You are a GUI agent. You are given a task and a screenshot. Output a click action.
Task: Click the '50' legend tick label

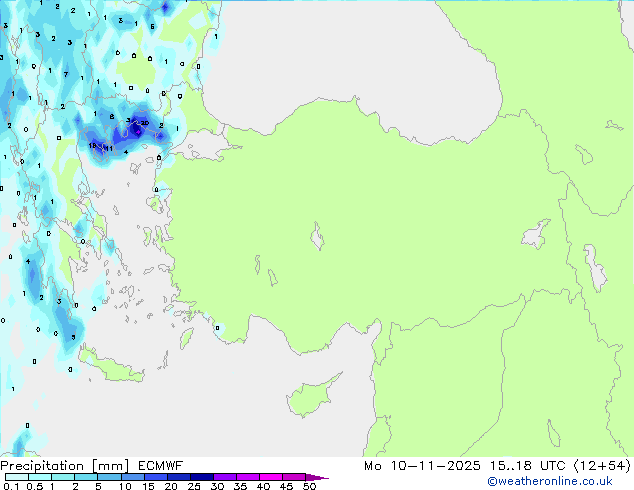click(x=309, y=486)
